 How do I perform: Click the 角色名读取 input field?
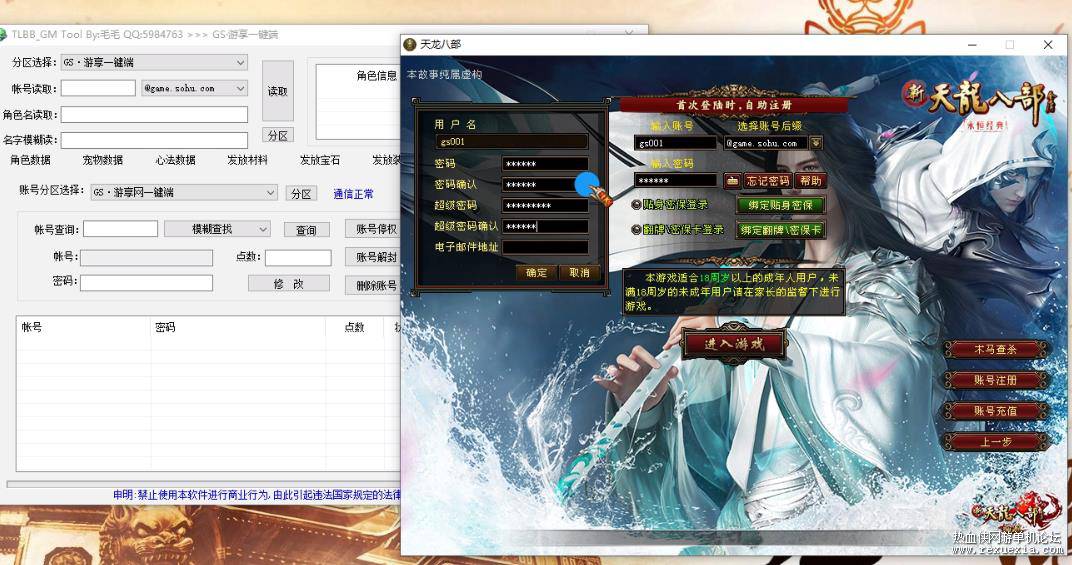pos(155,114)
